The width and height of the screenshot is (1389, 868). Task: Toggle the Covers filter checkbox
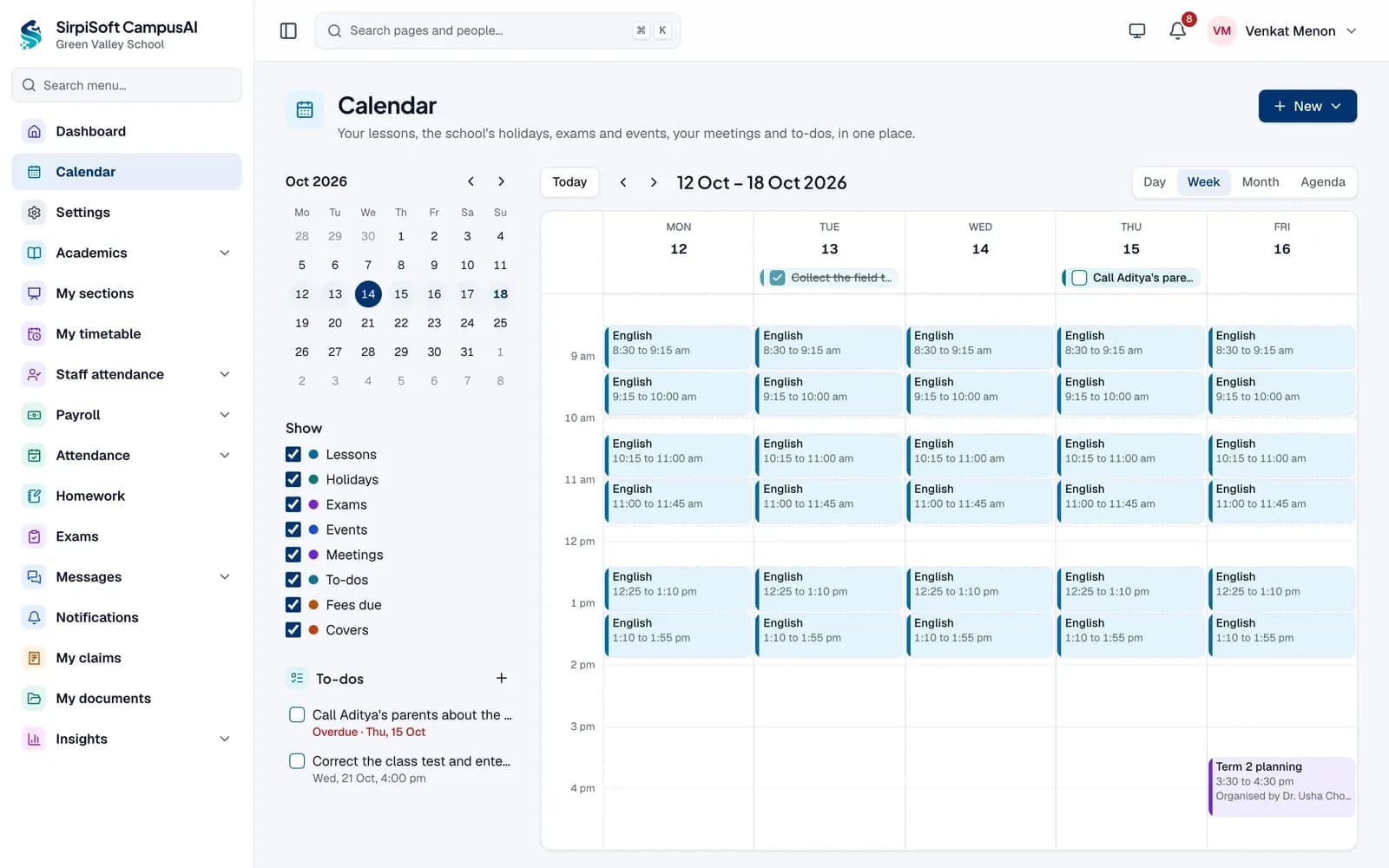[293, 630]
